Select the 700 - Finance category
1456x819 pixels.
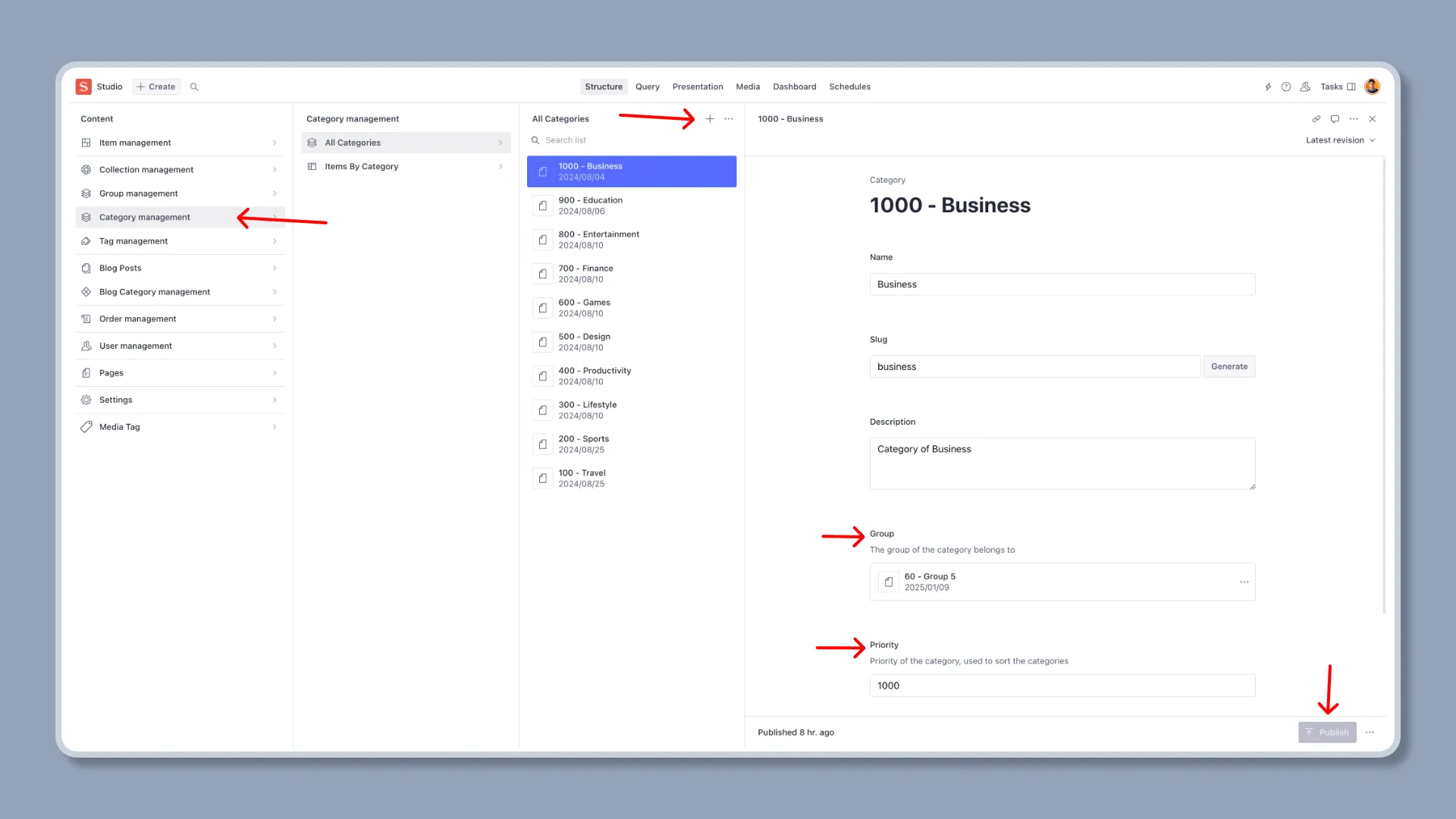coord(631,274)
